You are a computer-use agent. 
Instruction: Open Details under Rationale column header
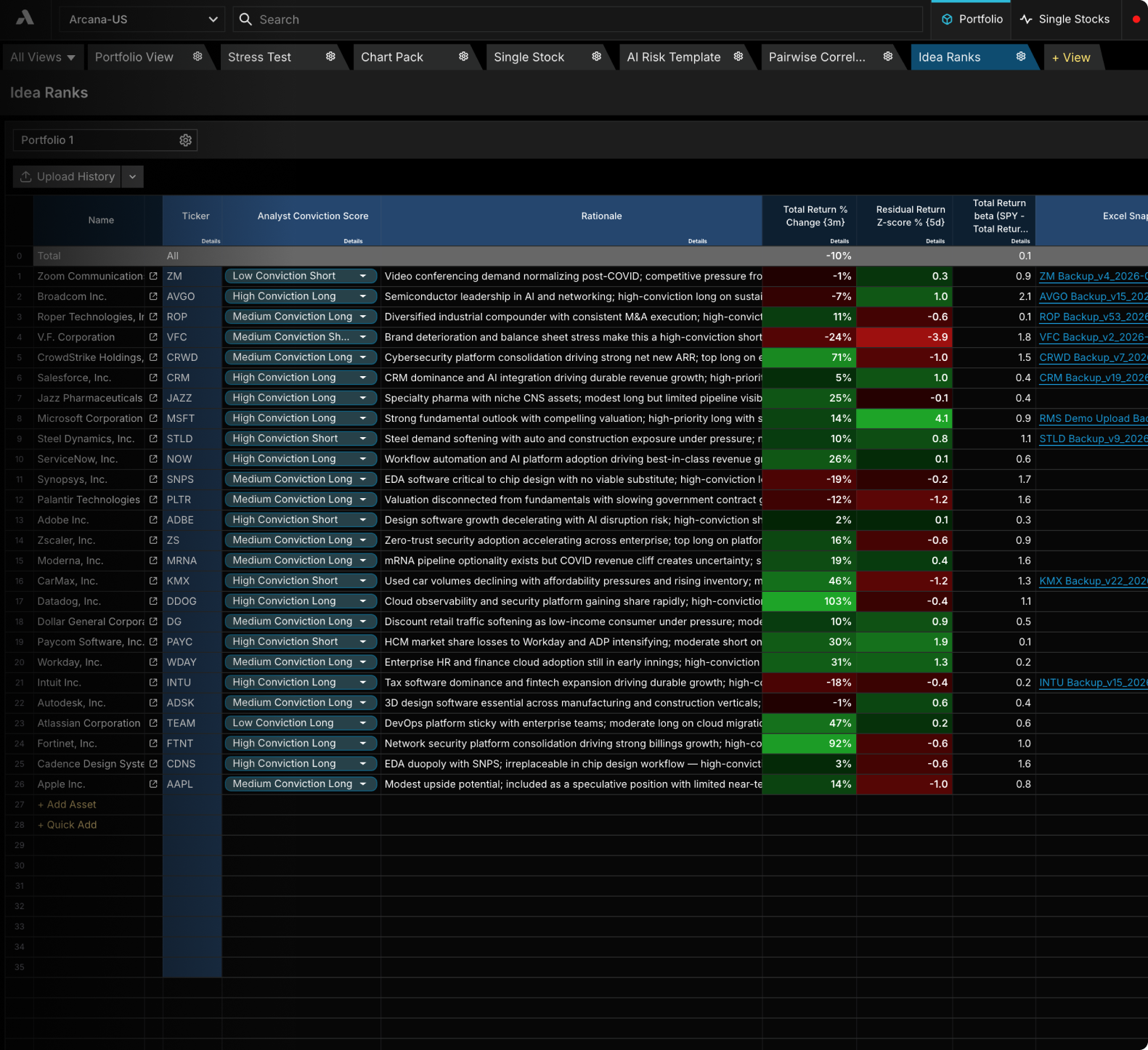pos(697,241)
